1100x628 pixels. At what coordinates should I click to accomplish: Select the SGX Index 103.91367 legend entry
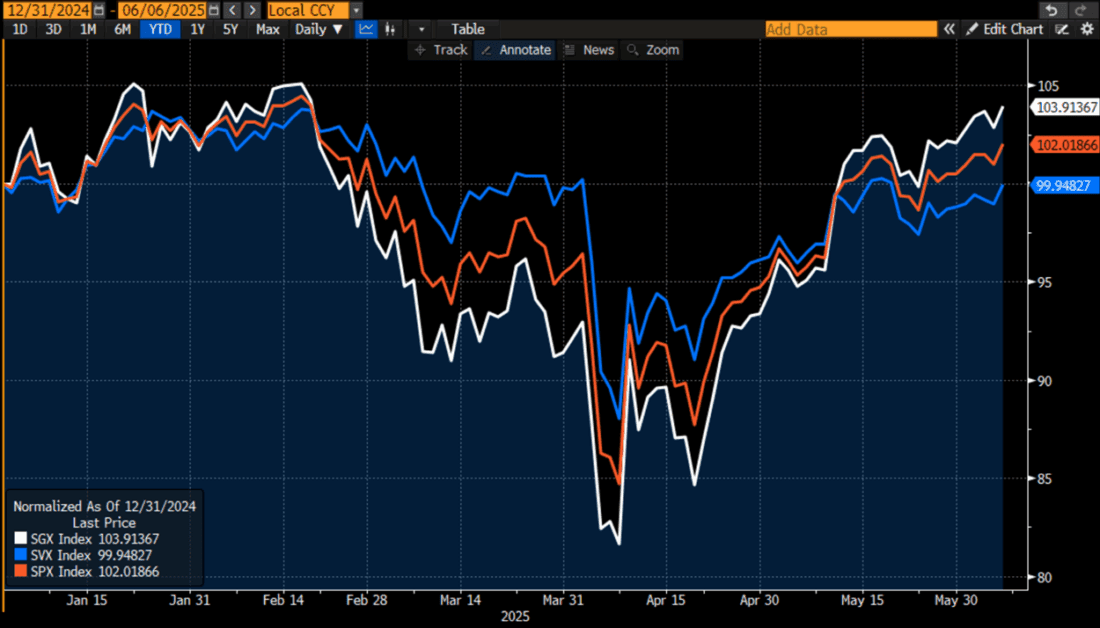pos(87,539)
